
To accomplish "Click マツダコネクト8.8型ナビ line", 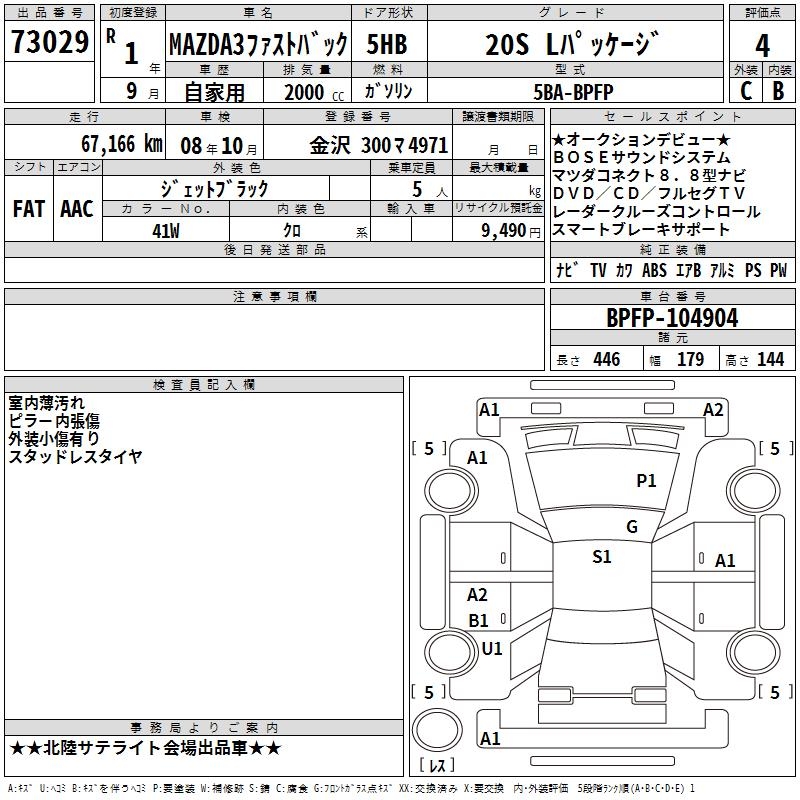I will pos(649,175).
